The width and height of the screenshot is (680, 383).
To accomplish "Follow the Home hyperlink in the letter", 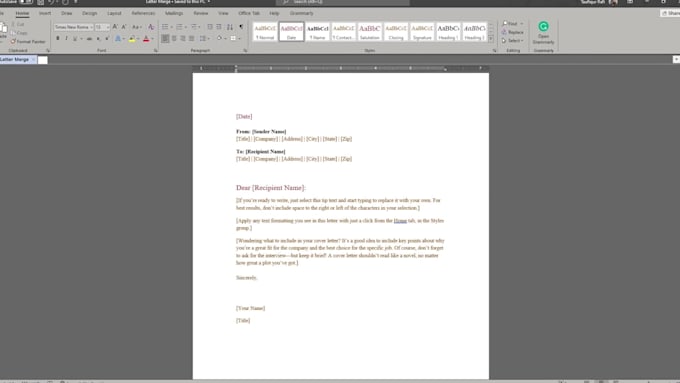I will click(400, 221).
